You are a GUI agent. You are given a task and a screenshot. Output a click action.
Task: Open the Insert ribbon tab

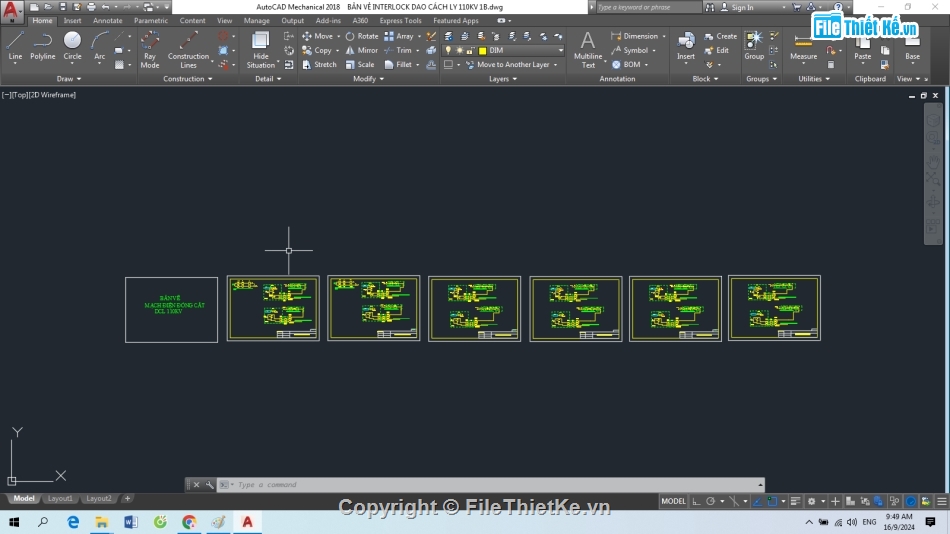[72, 21]
